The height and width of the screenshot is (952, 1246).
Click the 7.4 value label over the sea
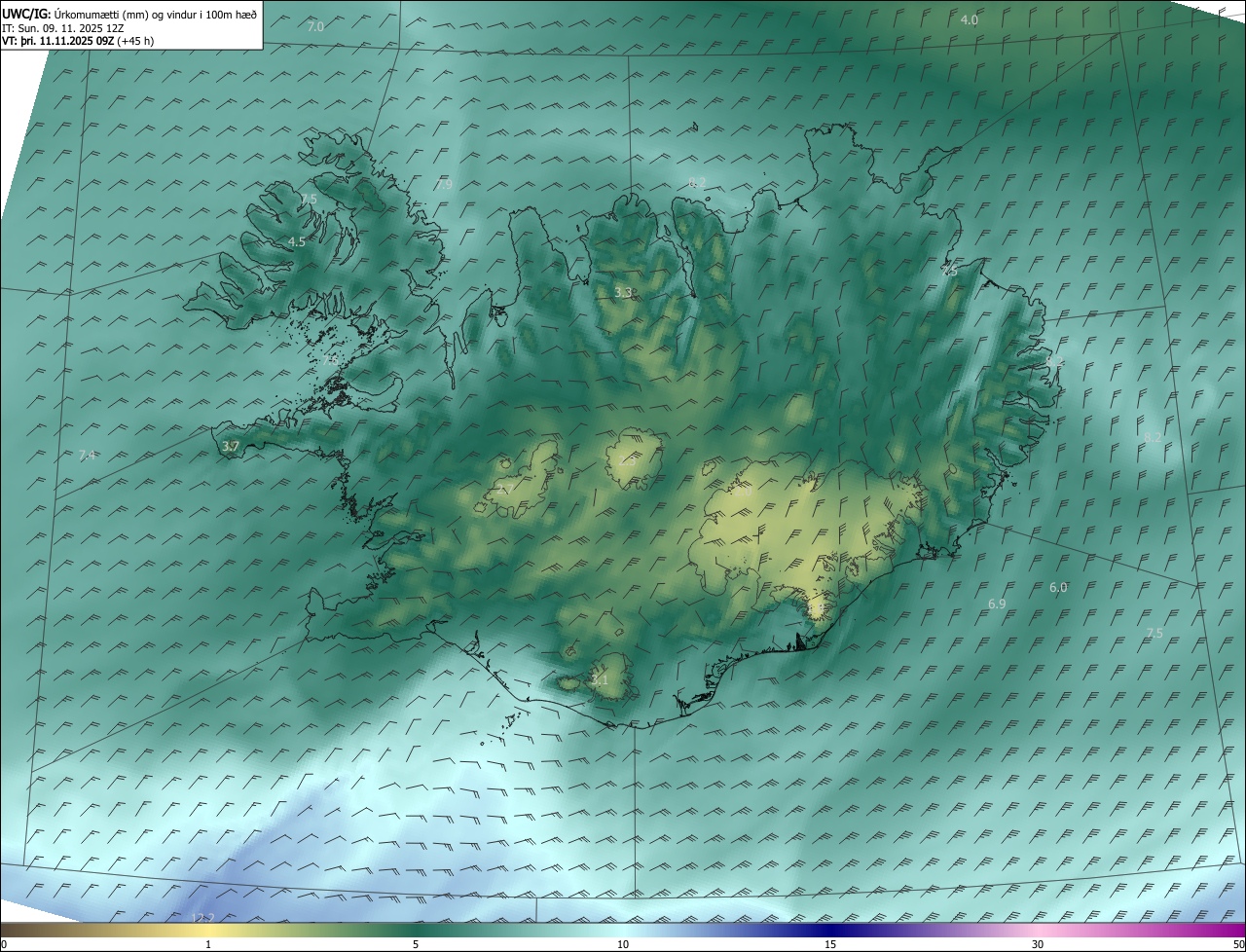(88, 456)
